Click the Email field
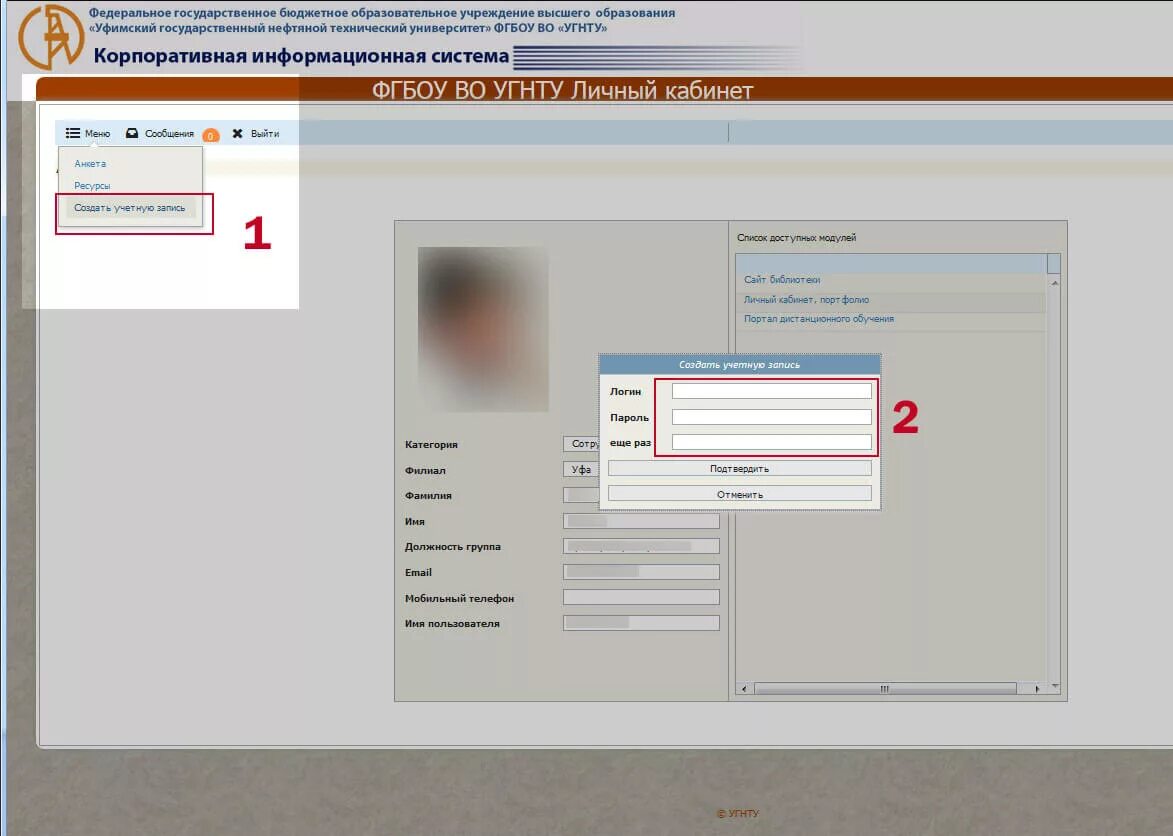 [x=641, y=572]
